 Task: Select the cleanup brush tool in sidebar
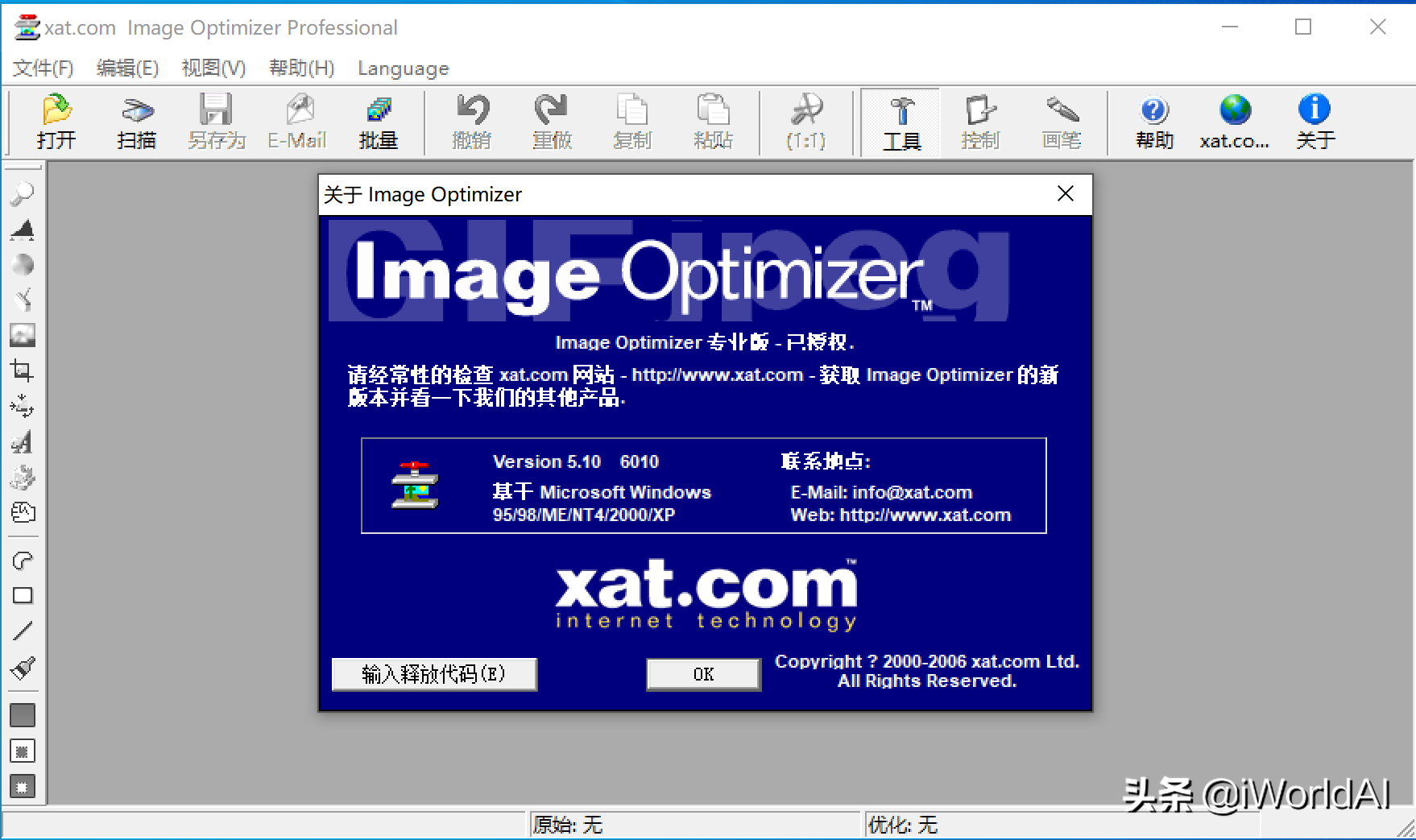tap(23, 300)
